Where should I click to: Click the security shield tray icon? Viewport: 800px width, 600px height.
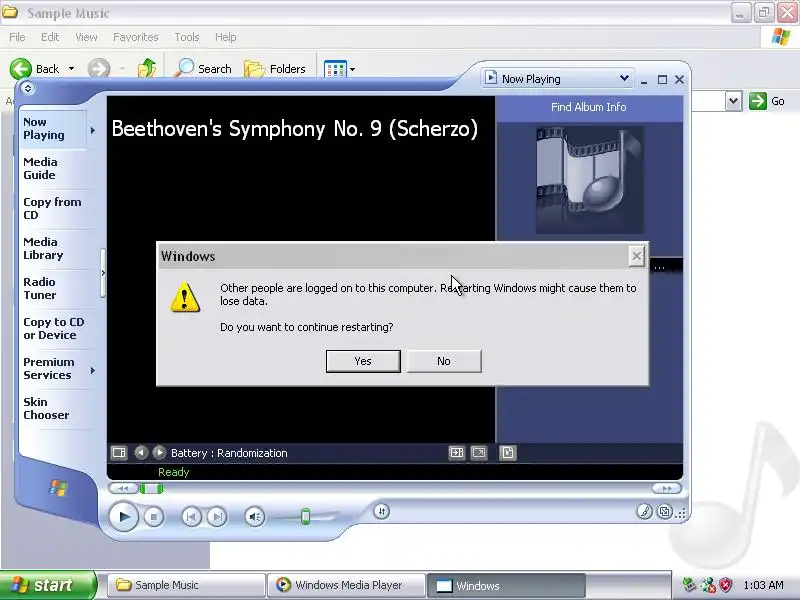pyautogui.click(x=726, y=585)
